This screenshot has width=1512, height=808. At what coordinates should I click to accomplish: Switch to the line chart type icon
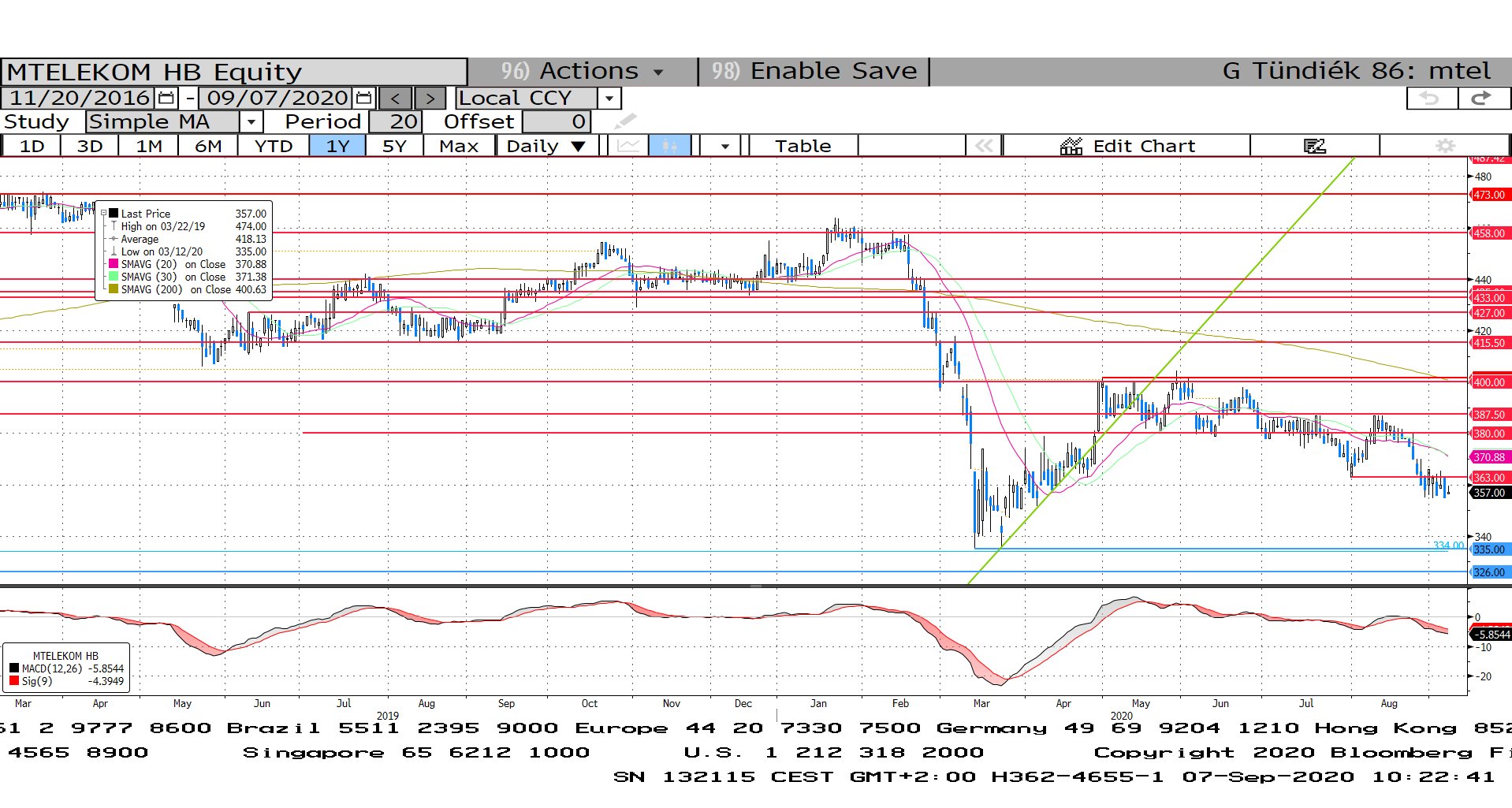(628, 146)
